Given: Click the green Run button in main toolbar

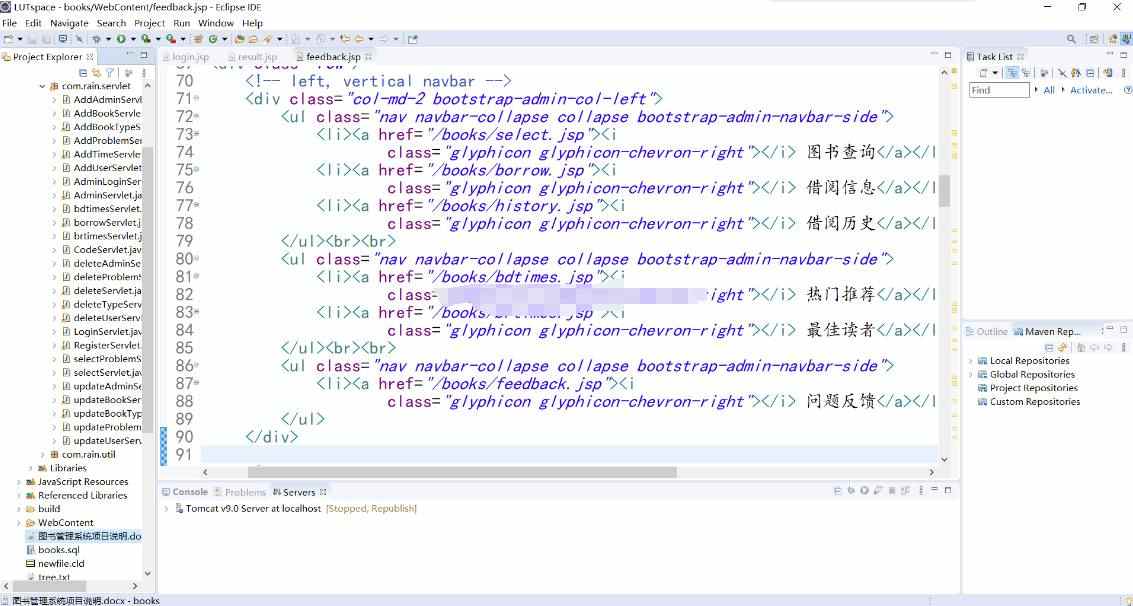Looking at the screenshot, I should coord(121,39).
